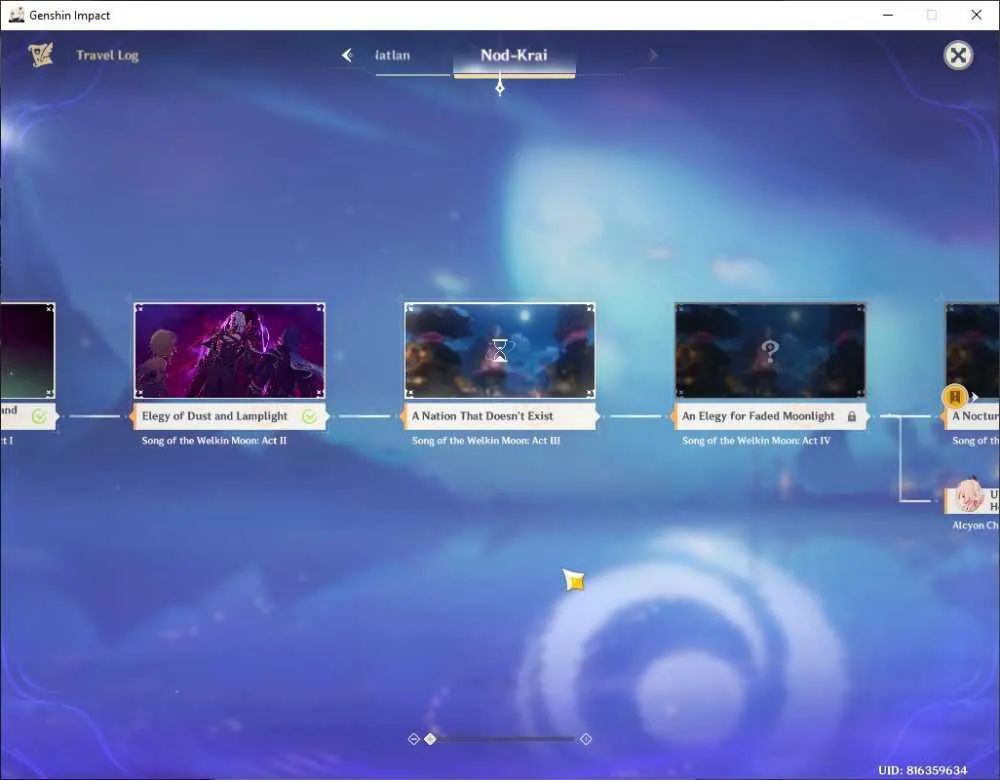1000x780 pixels.
Task: Select A Nation That Doesn't Exist title
Action: tap(482, 416)
